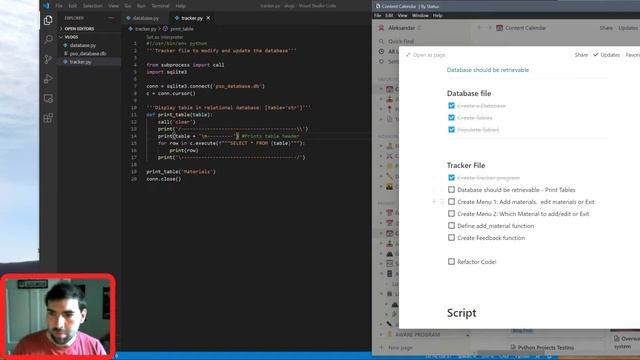Click the print_table symbol icon in breadcrumb
The height and width of the screenshot is (360, 640).
pos(165,29)
